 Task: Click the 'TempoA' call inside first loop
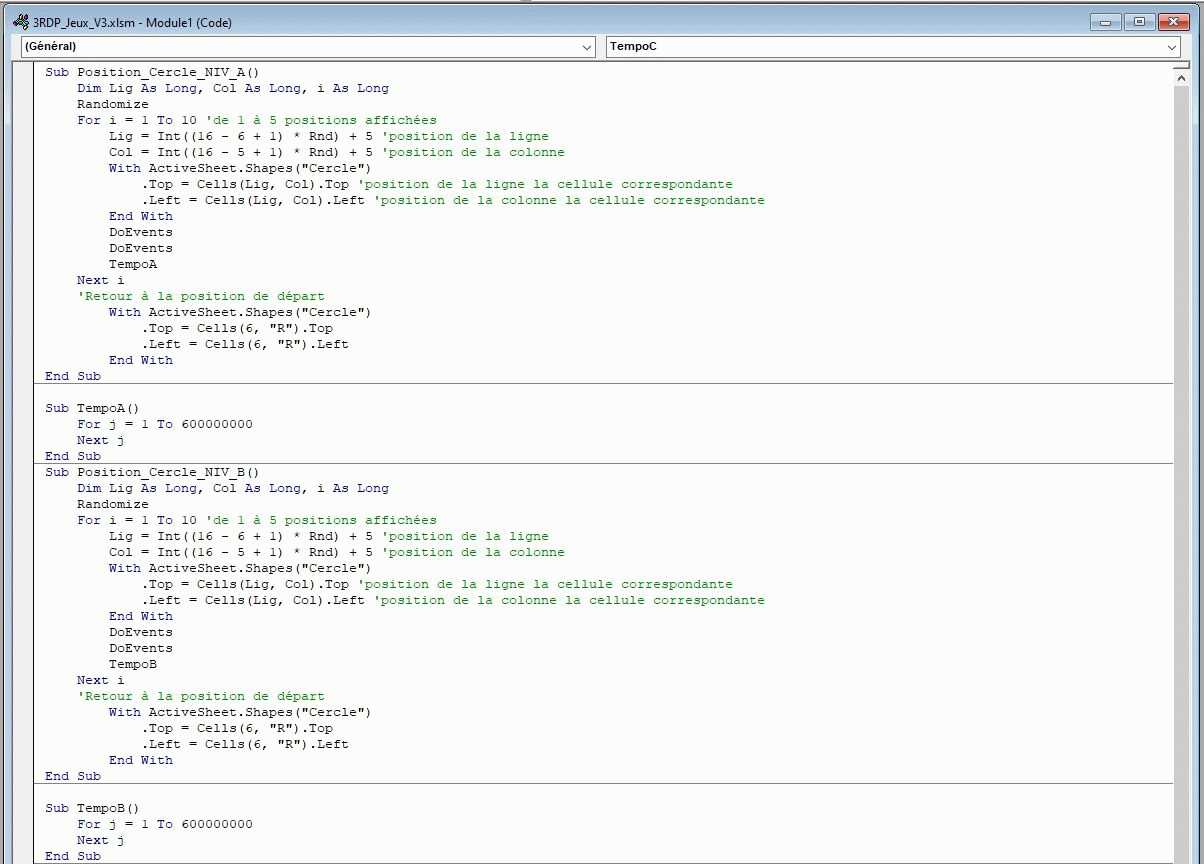coord(132,264)
